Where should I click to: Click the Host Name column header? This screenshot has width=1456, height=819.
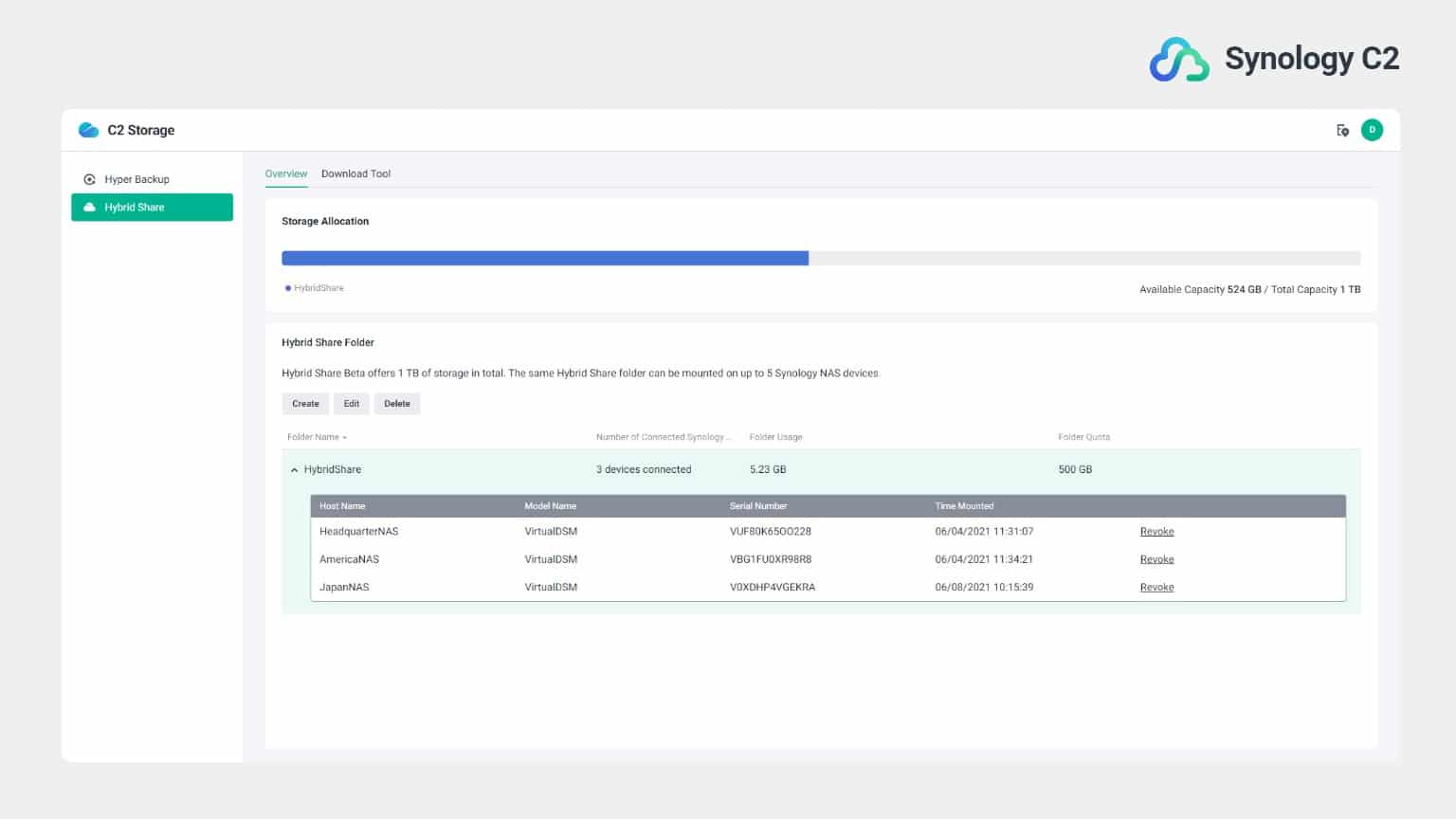tap(342, 506)
